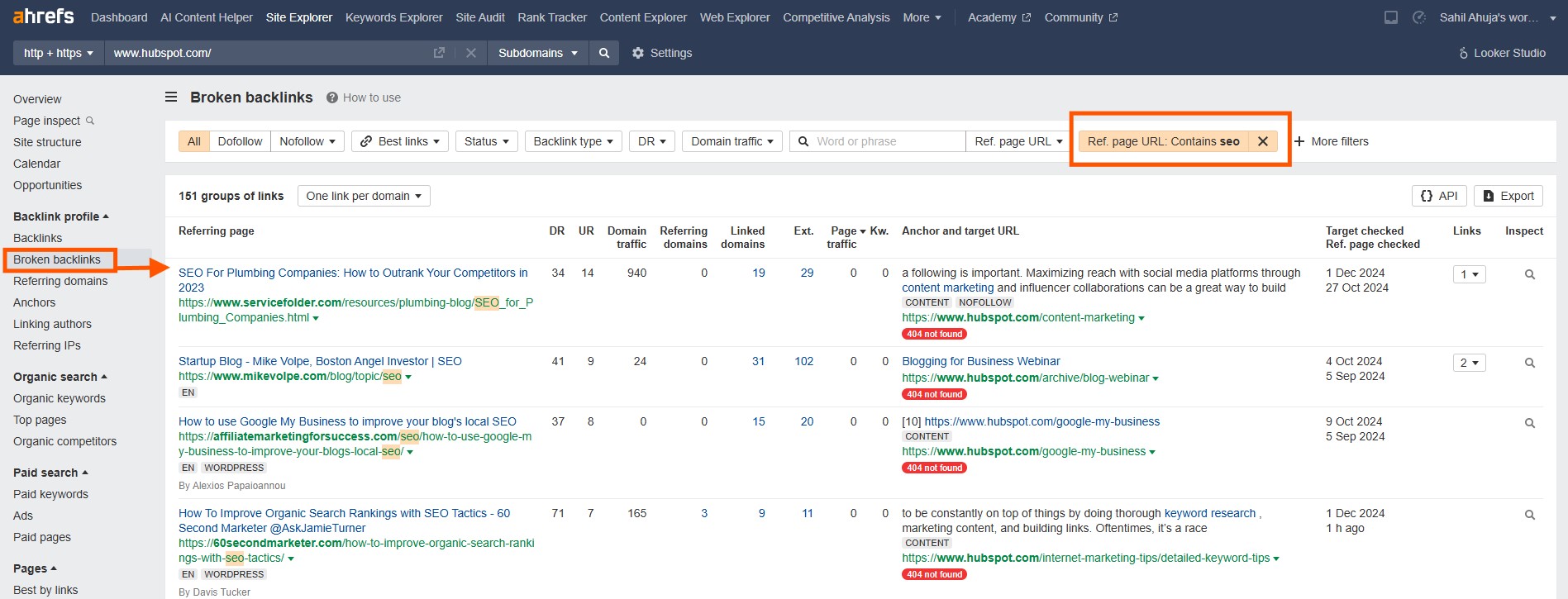Open the Subdomains mode dropdown

pyautogui.click(x=537, y=53)
